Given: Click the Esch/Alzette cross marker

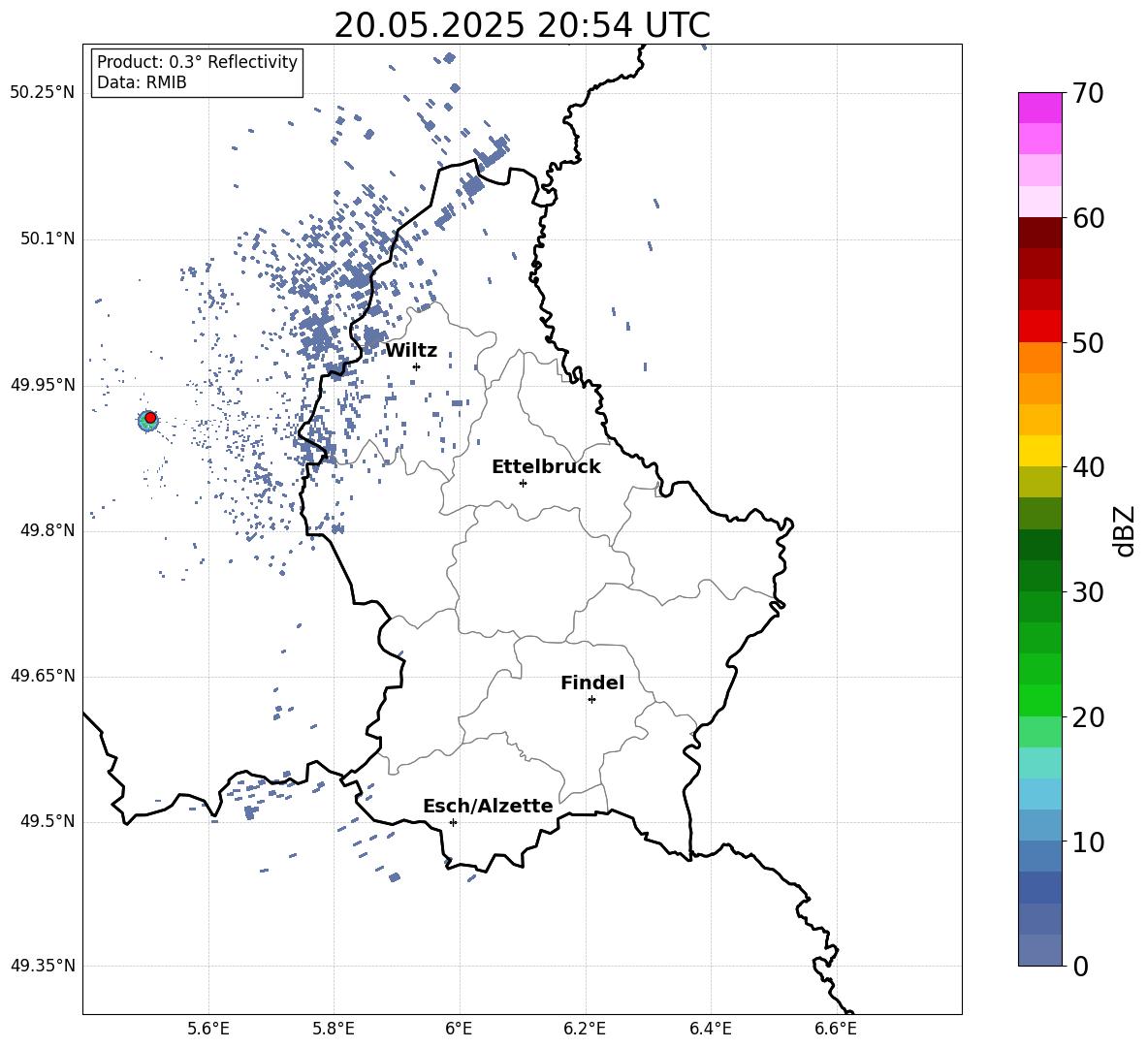Looking at the screenshot, I should 453,822.
